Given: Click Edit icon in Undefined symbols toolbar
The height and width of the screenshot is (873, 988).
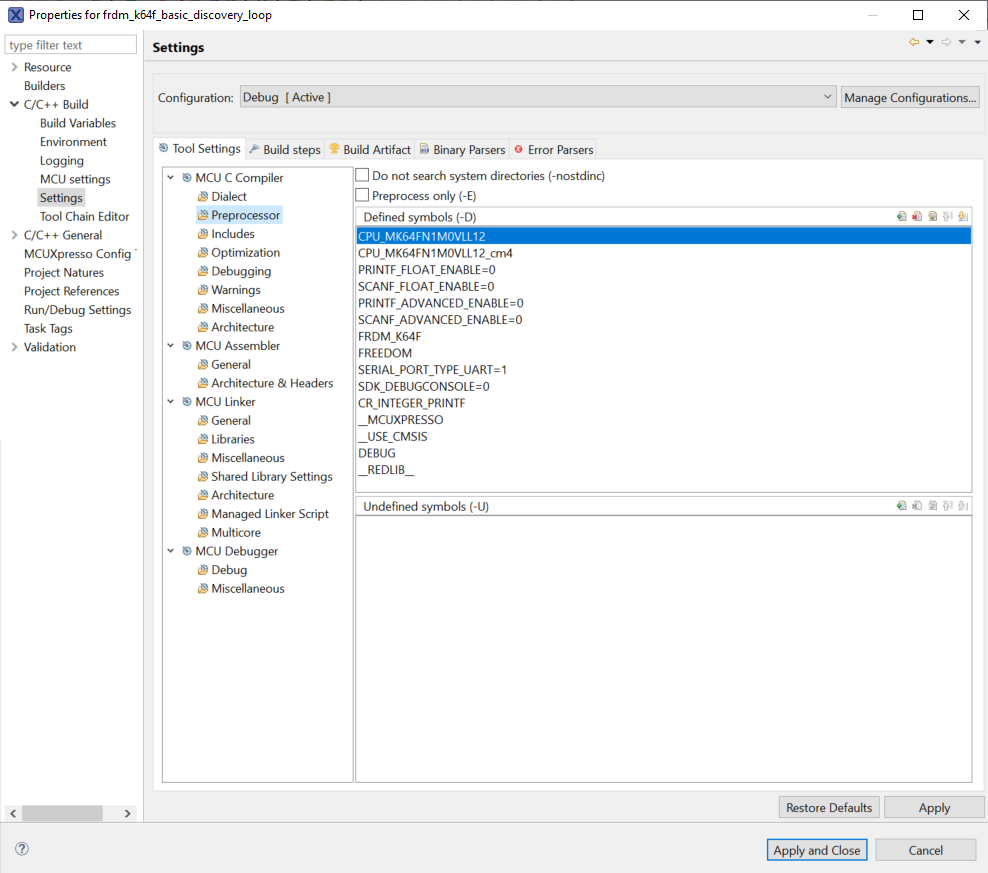Looking at the screenshot, I should 933,506.
